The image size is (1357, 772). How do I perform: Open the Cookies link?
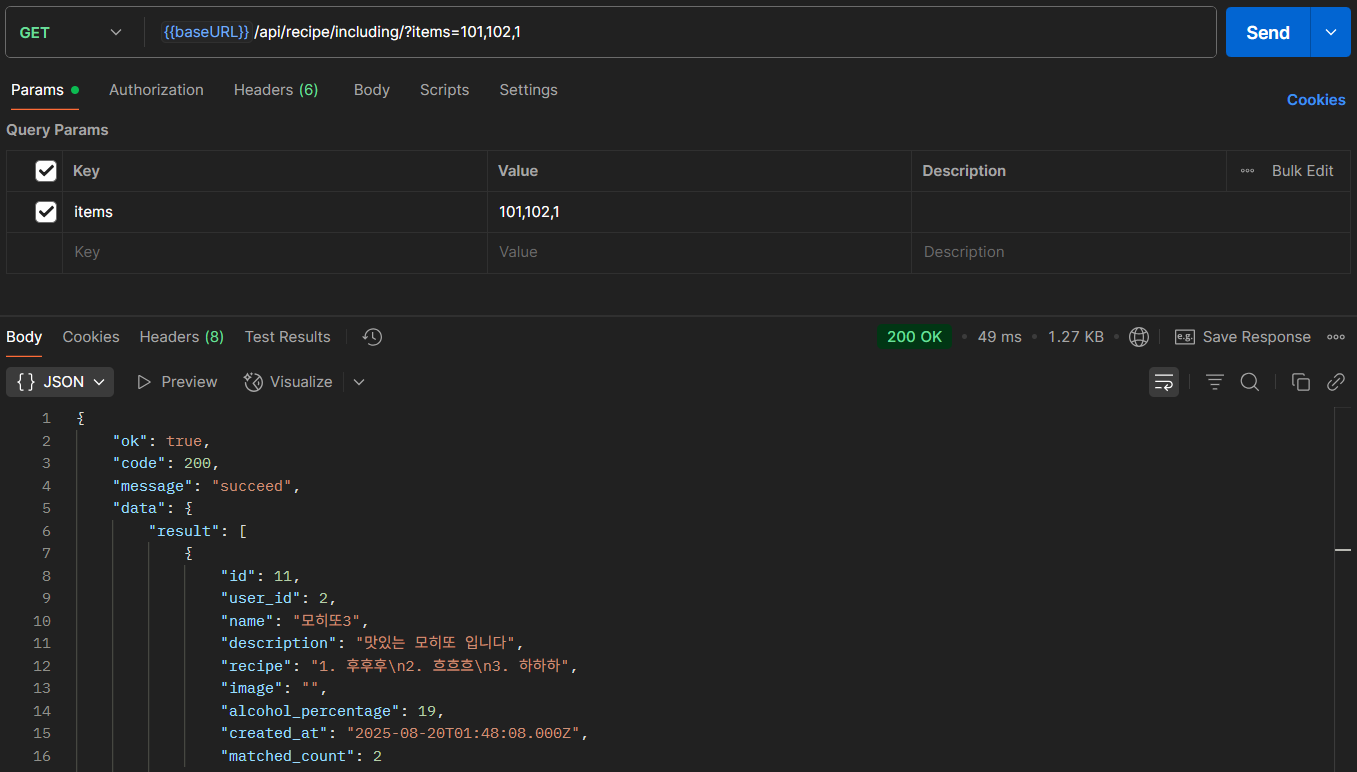click(1316, 100)
